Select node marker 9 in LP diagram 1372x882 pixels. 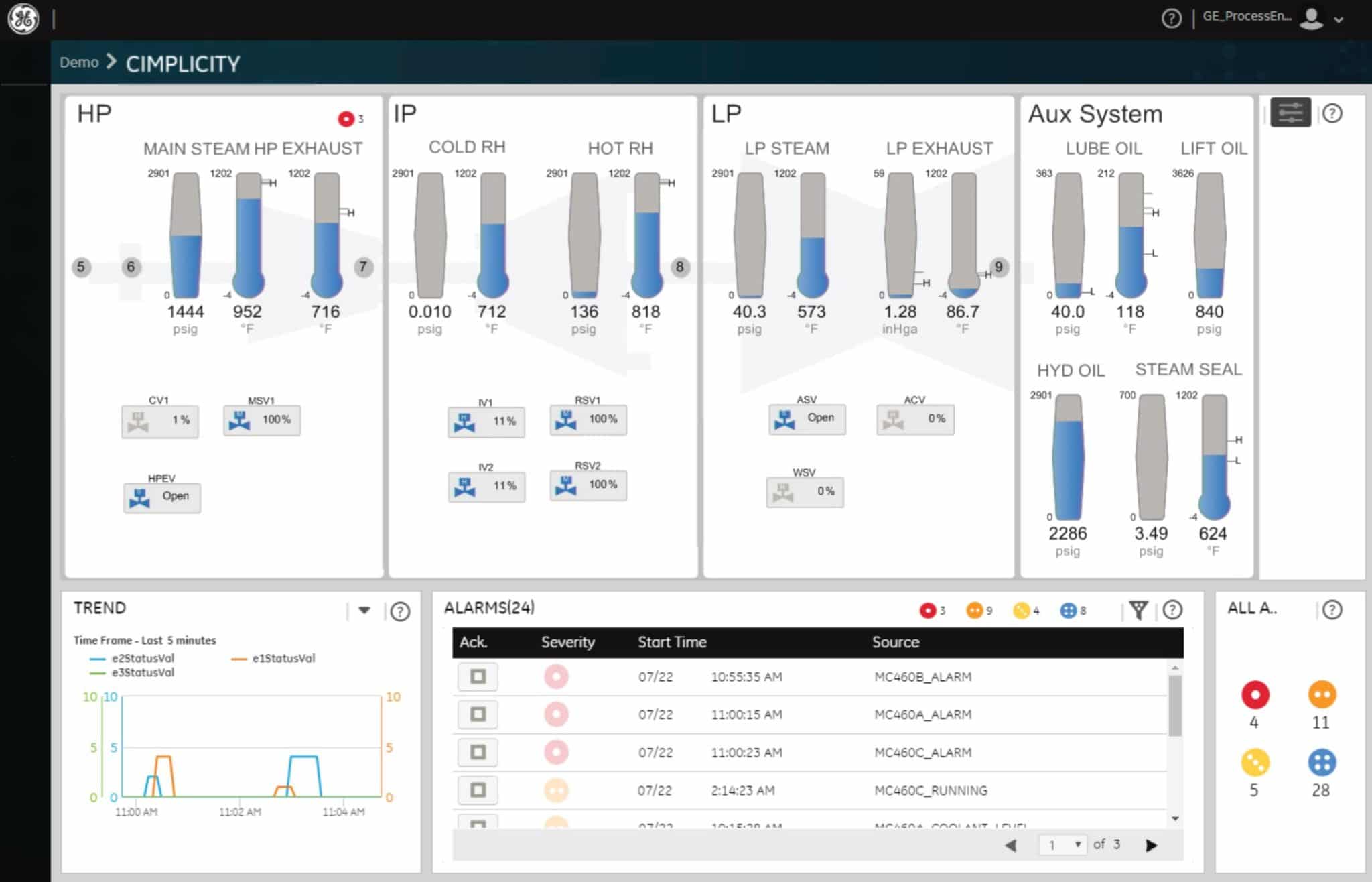point(999,267)
